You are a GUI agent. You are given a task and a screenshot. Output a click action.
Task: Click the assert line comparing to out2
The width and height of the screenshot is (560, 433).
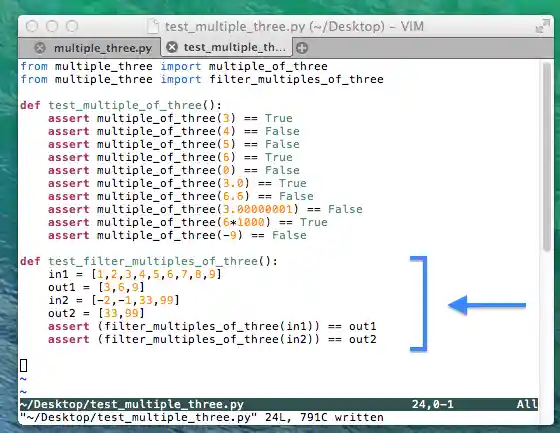[212, 339]
